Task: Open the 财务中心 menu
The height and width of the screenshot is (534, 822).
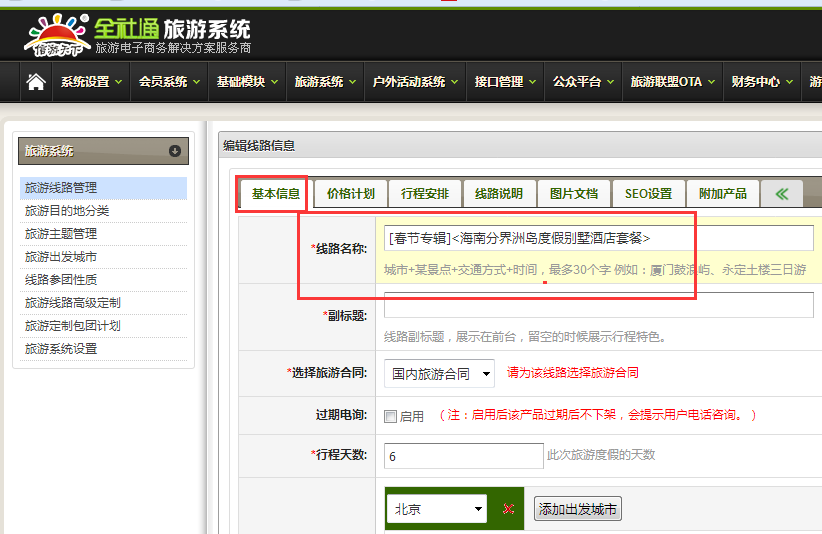Action: click(x=761, y=82)
